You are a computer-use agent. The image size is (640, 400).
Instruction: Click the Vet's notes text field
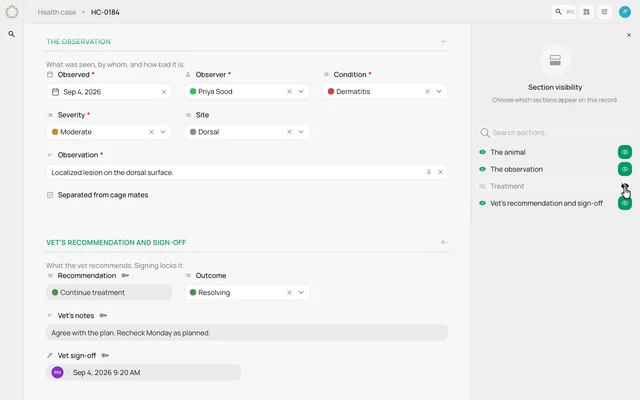tap(247, 333)
